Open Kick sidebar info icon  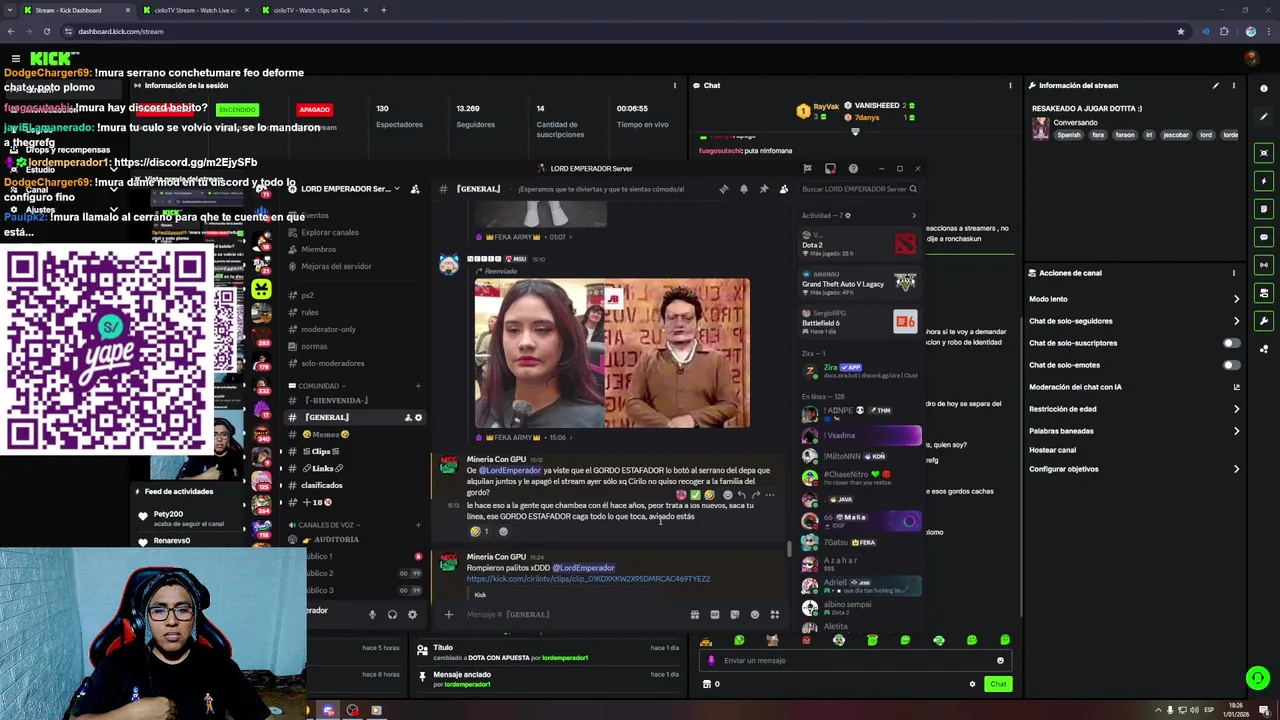(x=1264, y=89)
